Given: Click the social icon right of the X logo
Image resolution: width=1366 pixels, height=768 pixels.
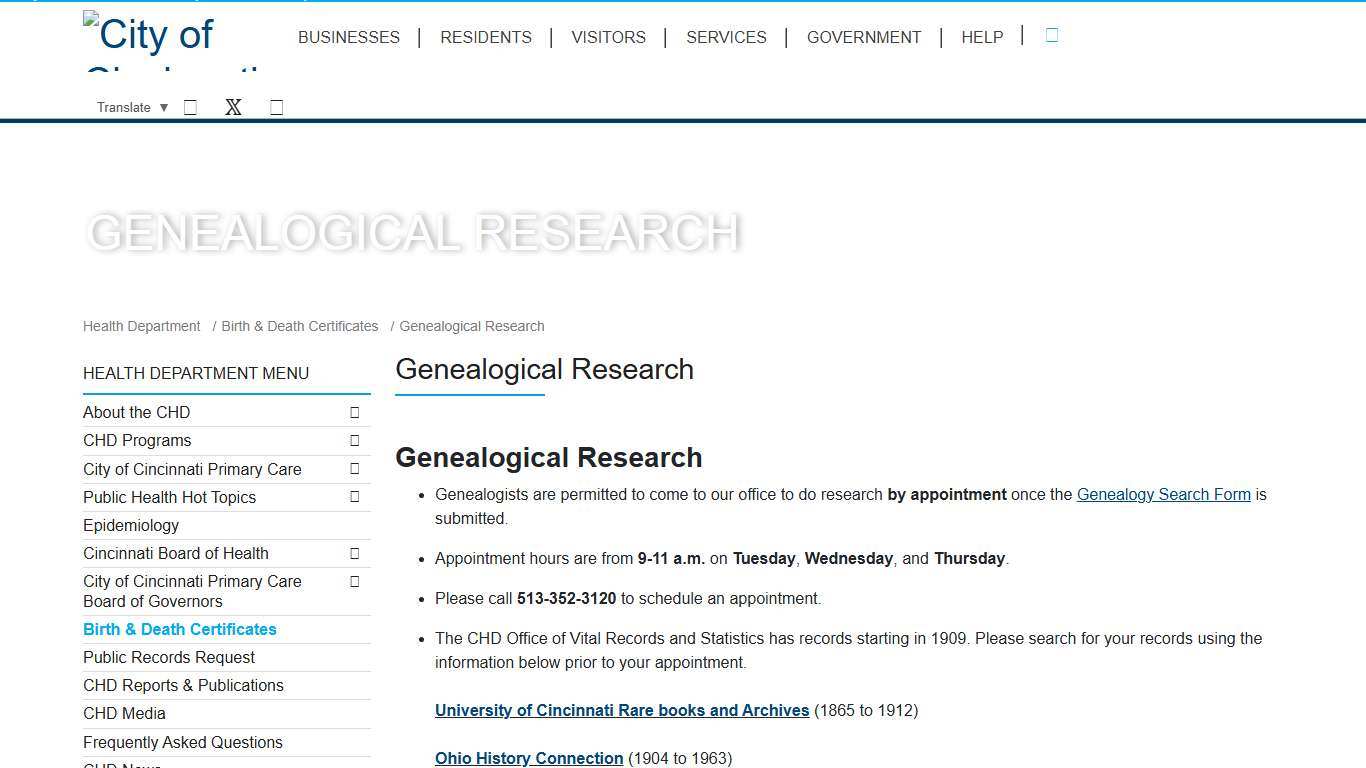Looking at the screenshot, I should (276, 107).
